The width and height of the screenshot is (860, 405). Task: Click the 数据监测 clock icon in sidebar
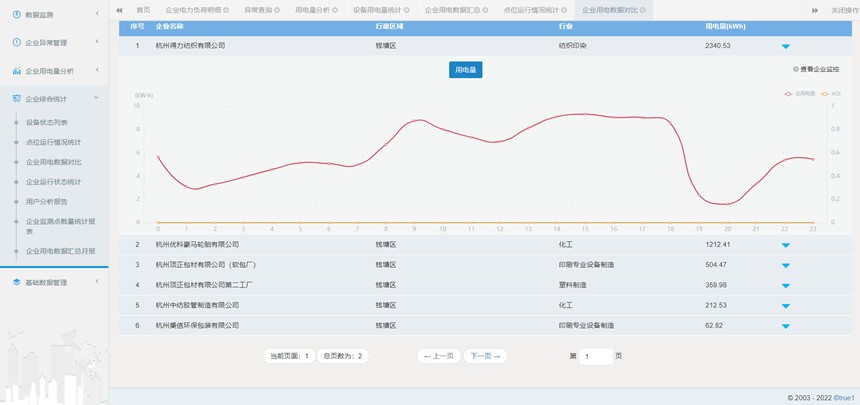click(x=16, y=15)
